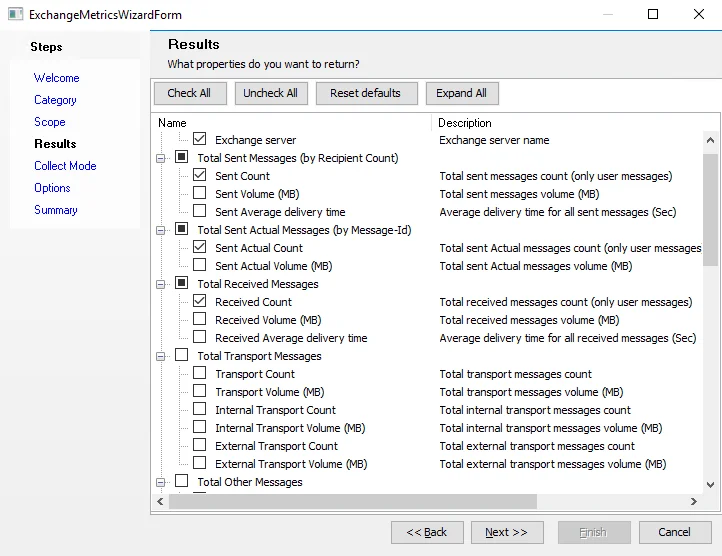The height and width of the screenshot is (556, 722).
Task: Enable Received Average delivery time checkbox
Action: point(199,336)
